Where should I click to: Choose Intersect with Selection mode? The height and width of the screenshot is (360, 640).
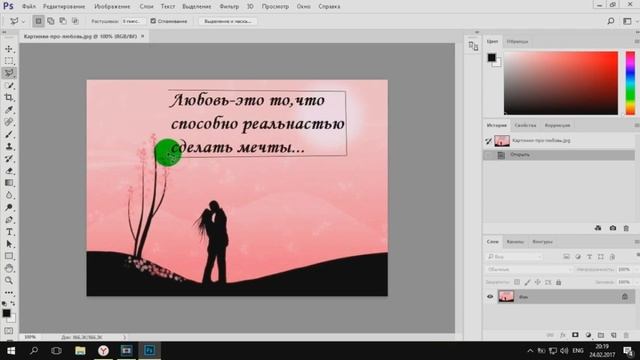(x=75, y=21)
